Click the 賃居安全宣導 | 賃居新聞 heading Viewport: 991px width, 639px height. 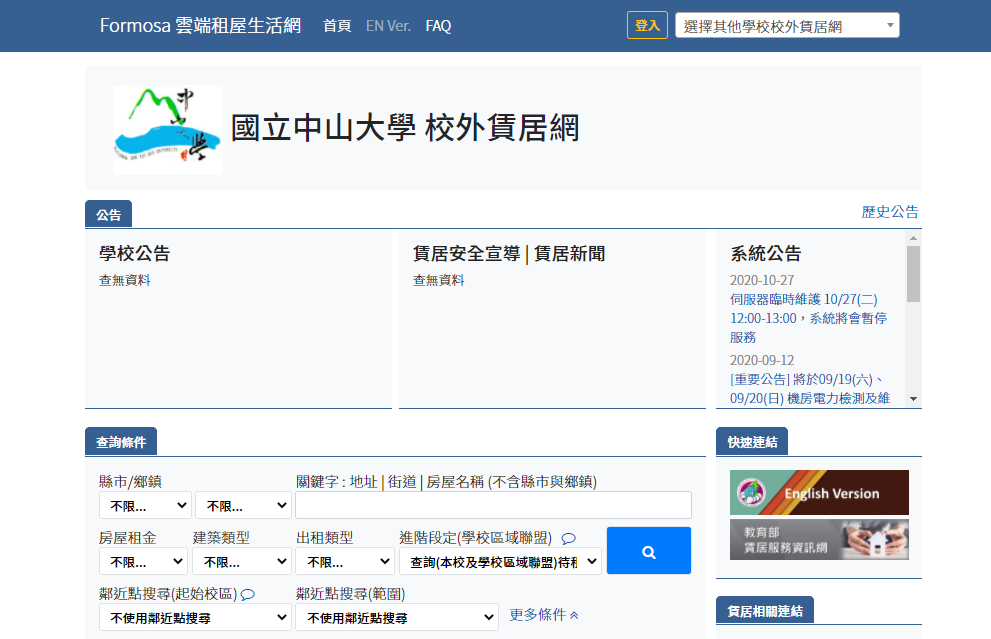click(x=509, y=253)
